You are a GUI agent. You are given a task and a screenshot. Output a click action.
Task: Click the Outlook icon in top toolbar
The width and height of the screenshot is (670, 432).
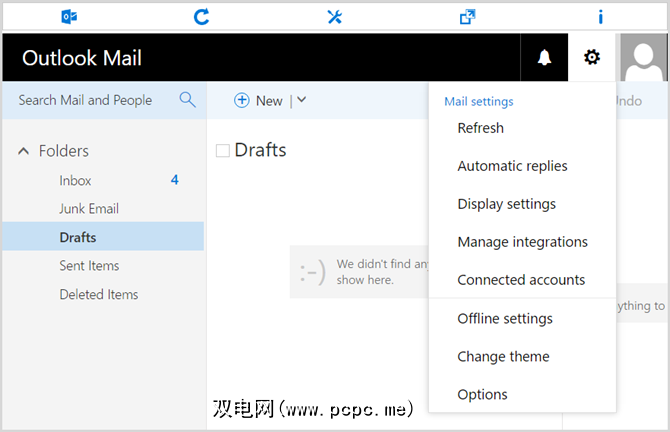pos(69,16)
